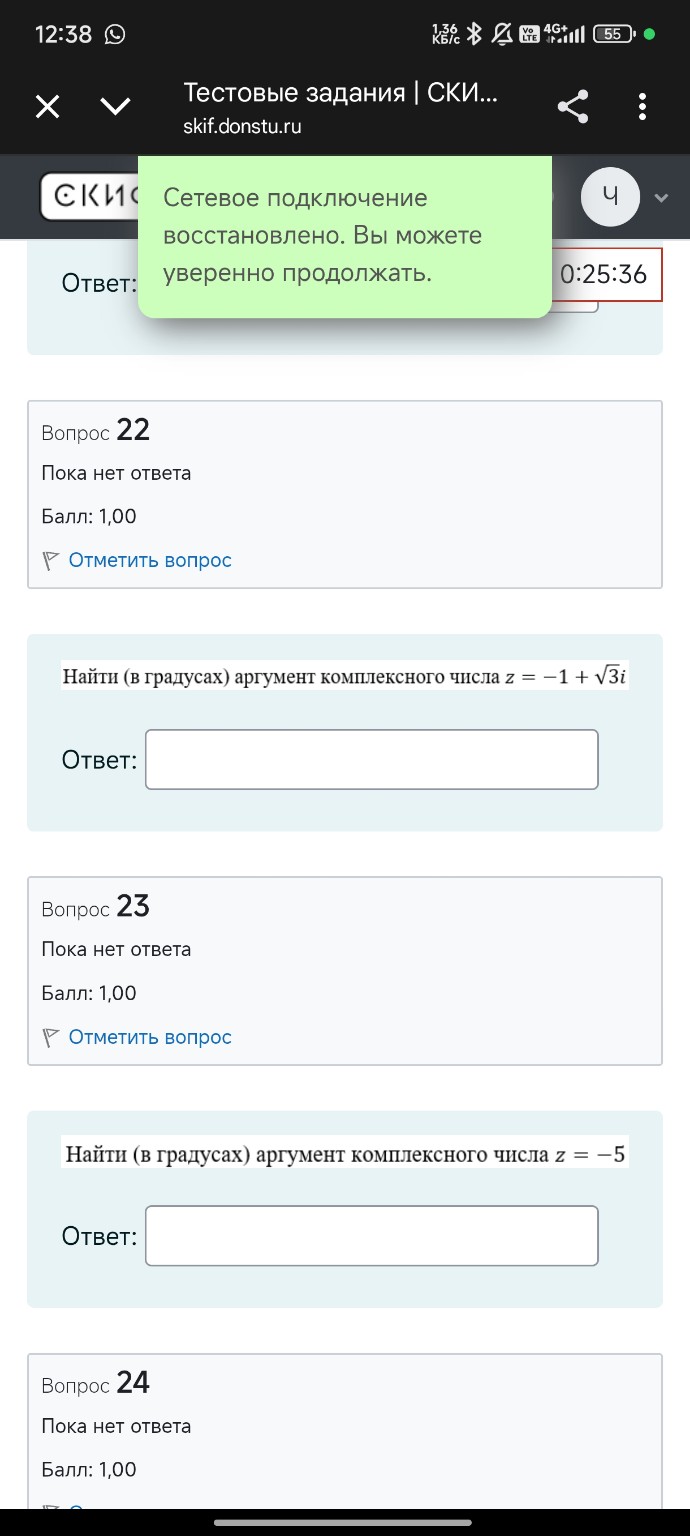Viewport: 690px width, 1536px height.
Task: Tap the flag icon next to Отметить вопрос for question 22
Action: coord(47,560)
